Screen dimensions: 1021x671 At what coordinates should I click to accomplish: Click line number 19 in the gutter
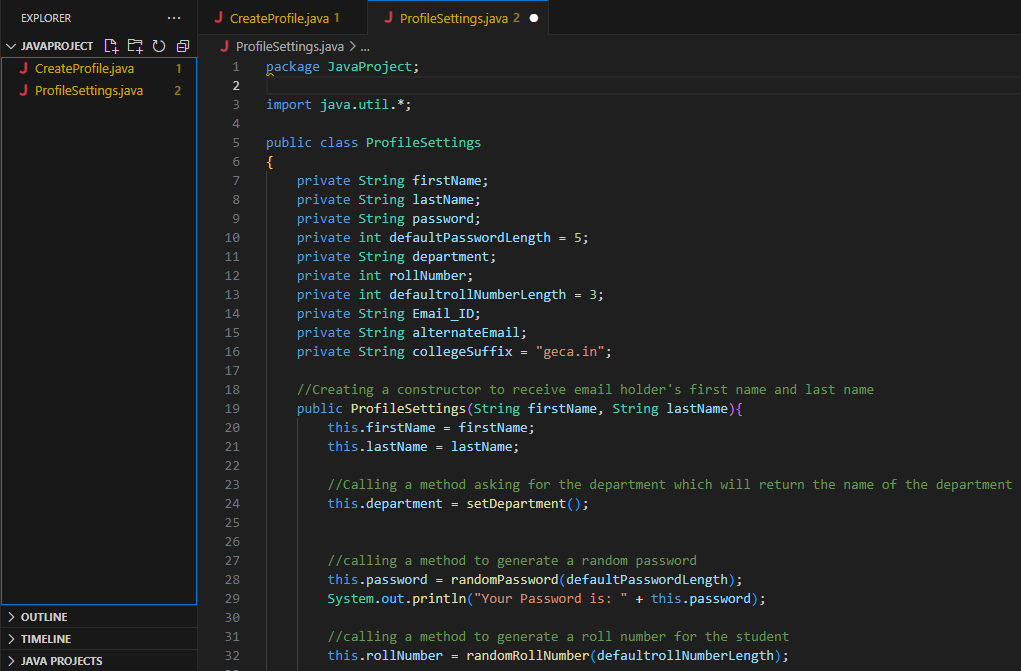(x=232, y=409)
